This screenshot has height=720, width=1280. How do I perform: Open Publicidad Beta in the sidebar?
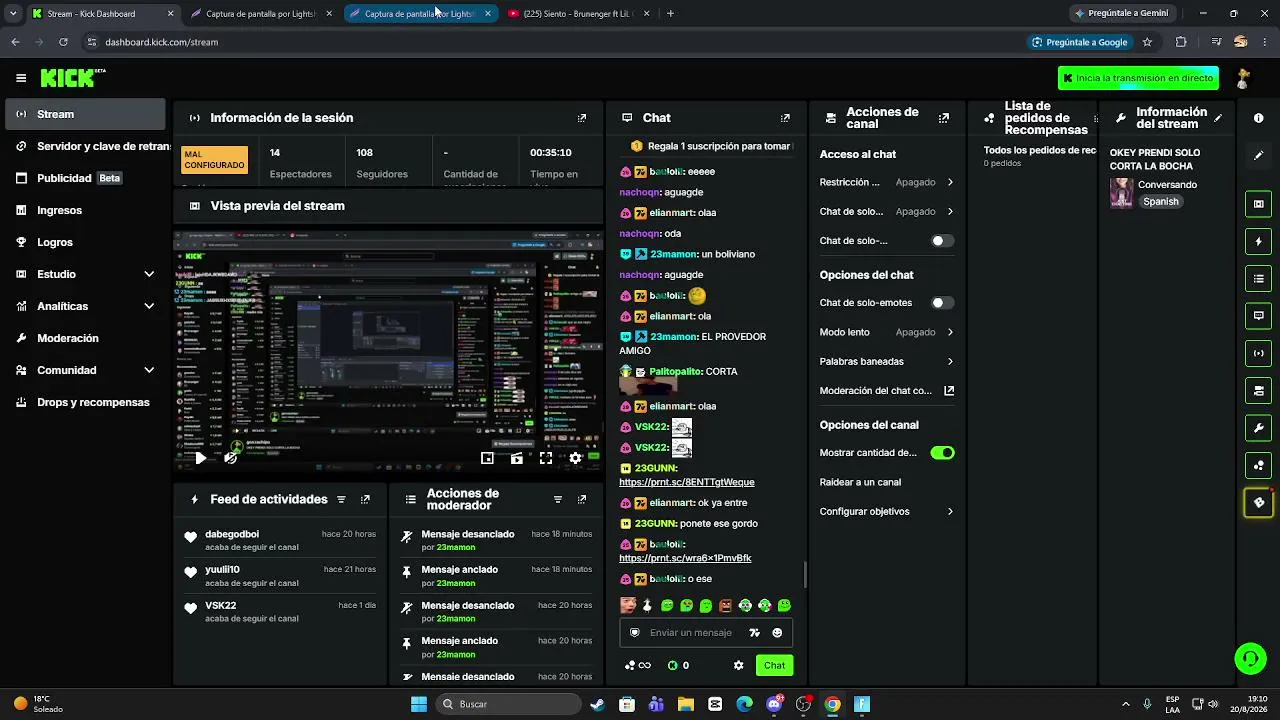pyautogui.click(x=85, y=178)
